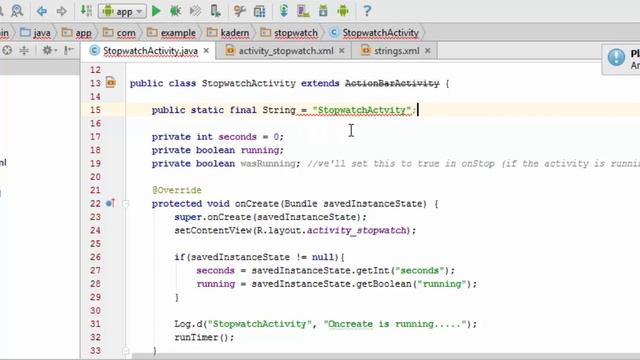Screen dimensions: 640x360
Task: Open Help with the question mark icon
Action: 367,11
